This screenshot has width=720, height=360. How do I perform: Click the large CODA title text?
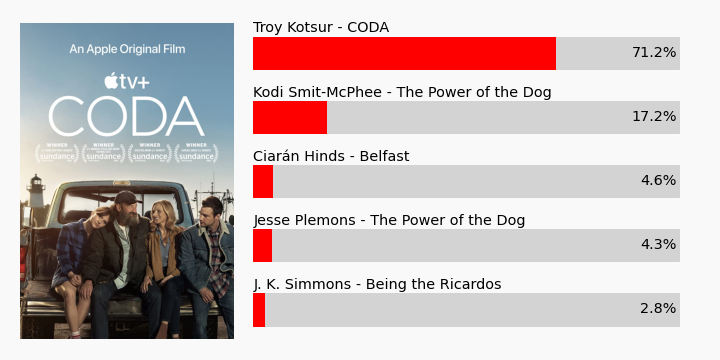[x=126, y=116]
